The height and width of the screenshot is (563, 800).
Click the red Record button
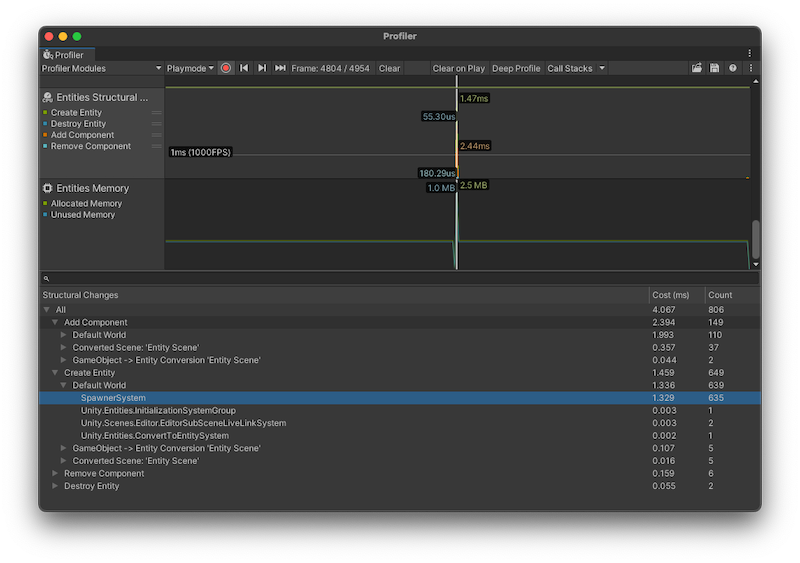(x=226, y=68)
